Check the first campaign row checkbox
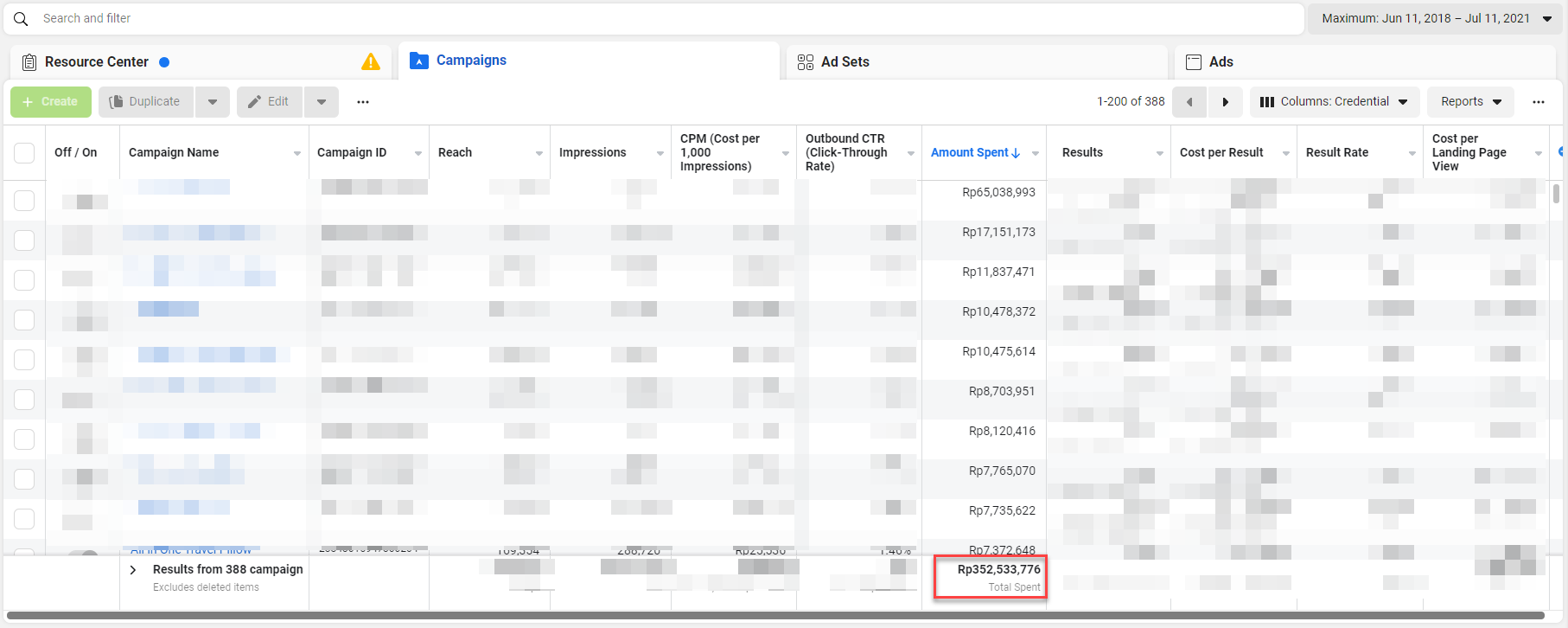Screen dimensions: 1568x628 (x=24, y=201)
